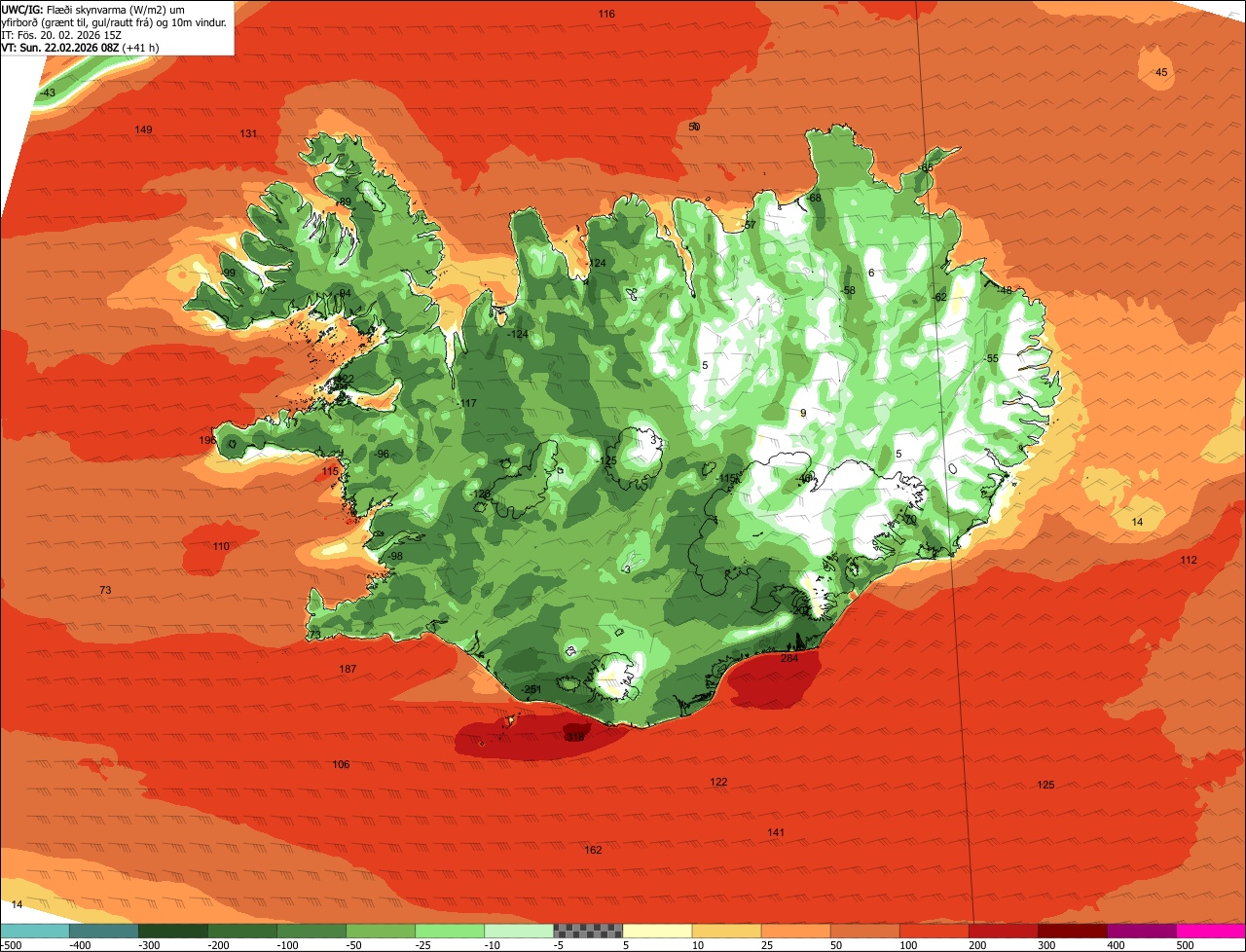Screen dimensions: 1246x952
Task: Click the flux value 115 on the map
Action: pyautogui.click(x=331, y=471)
